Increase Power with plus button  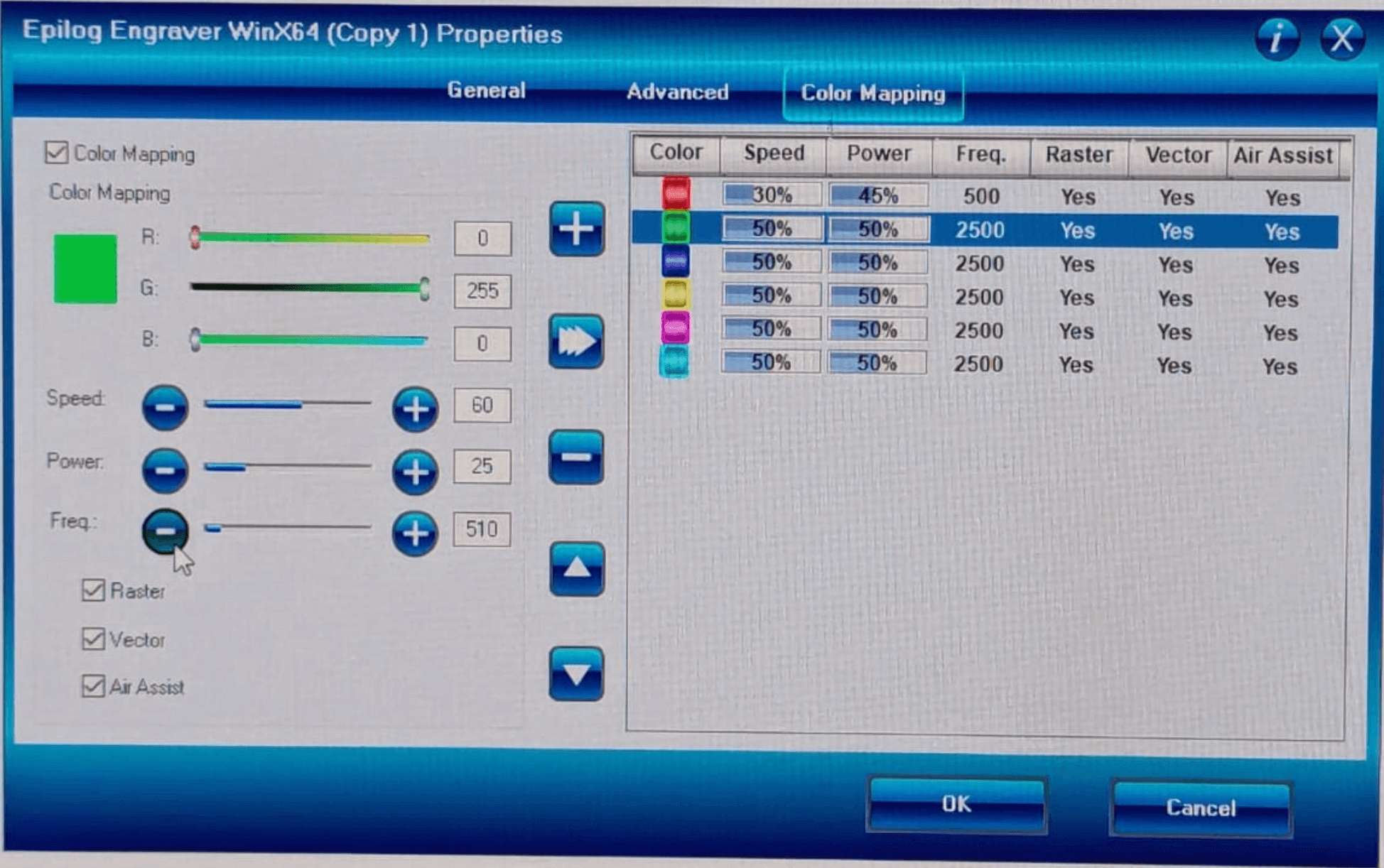[x=415, y=472]
